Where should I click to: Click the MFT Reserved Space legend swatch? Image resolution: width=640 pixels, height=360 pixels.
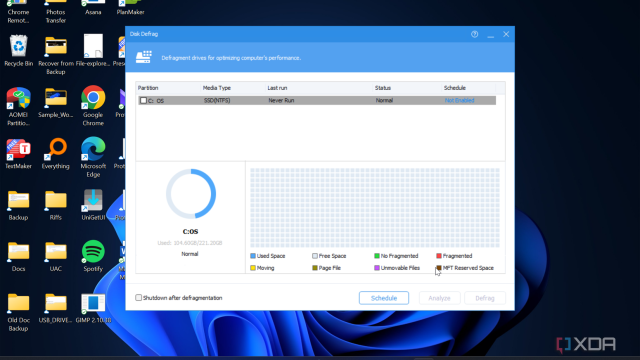point(439,268)
